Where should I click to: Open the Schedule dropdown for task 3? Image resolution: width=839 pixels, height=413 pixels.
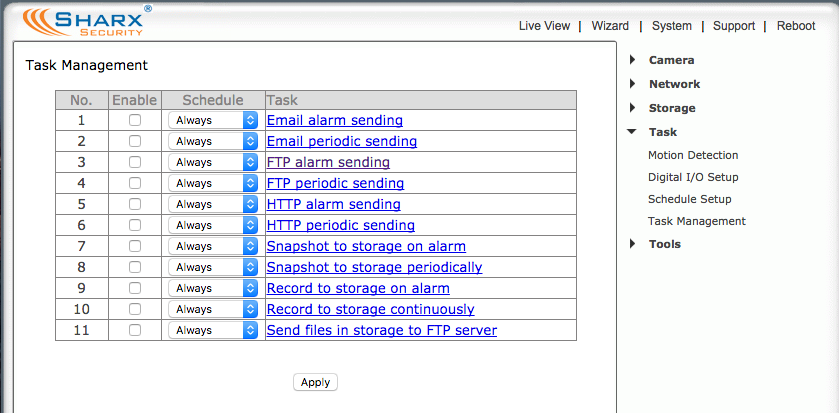coord(213,162)
